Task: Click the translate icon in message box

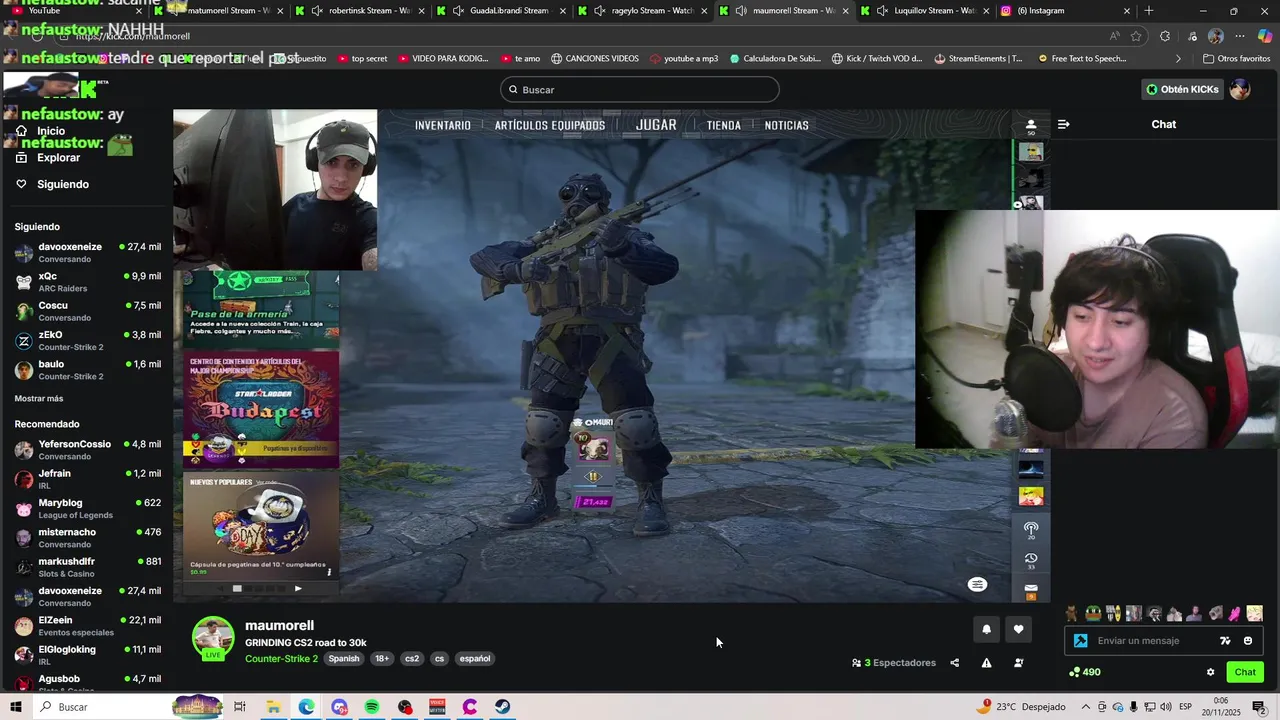Action: pos(1225,641)
